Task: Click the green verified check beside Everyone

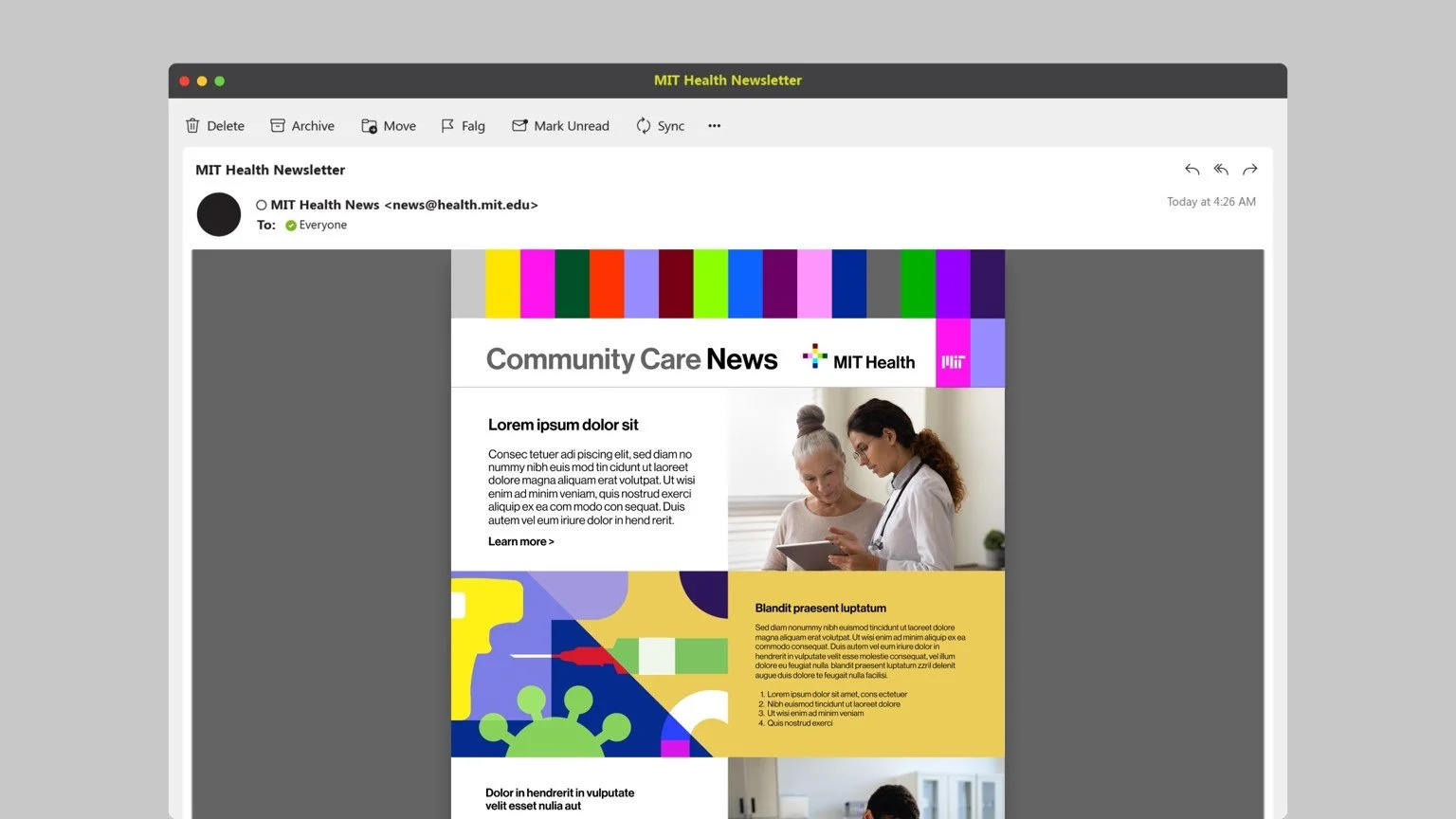Action: pyautogui.click(x=291, y=226)
